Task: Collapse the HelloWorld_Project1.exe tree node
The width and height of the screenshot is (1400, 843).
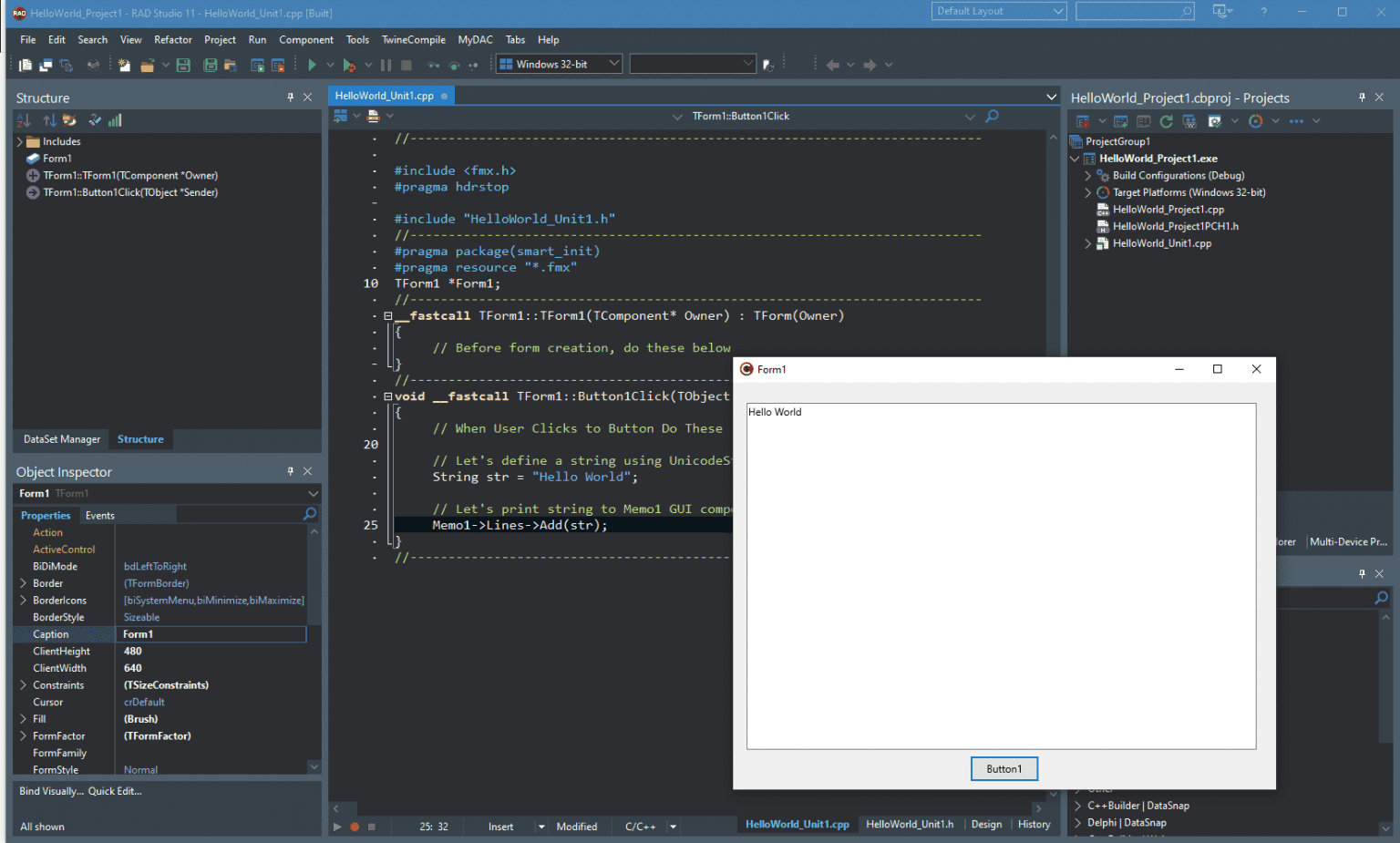Action: click(1076, 159)
